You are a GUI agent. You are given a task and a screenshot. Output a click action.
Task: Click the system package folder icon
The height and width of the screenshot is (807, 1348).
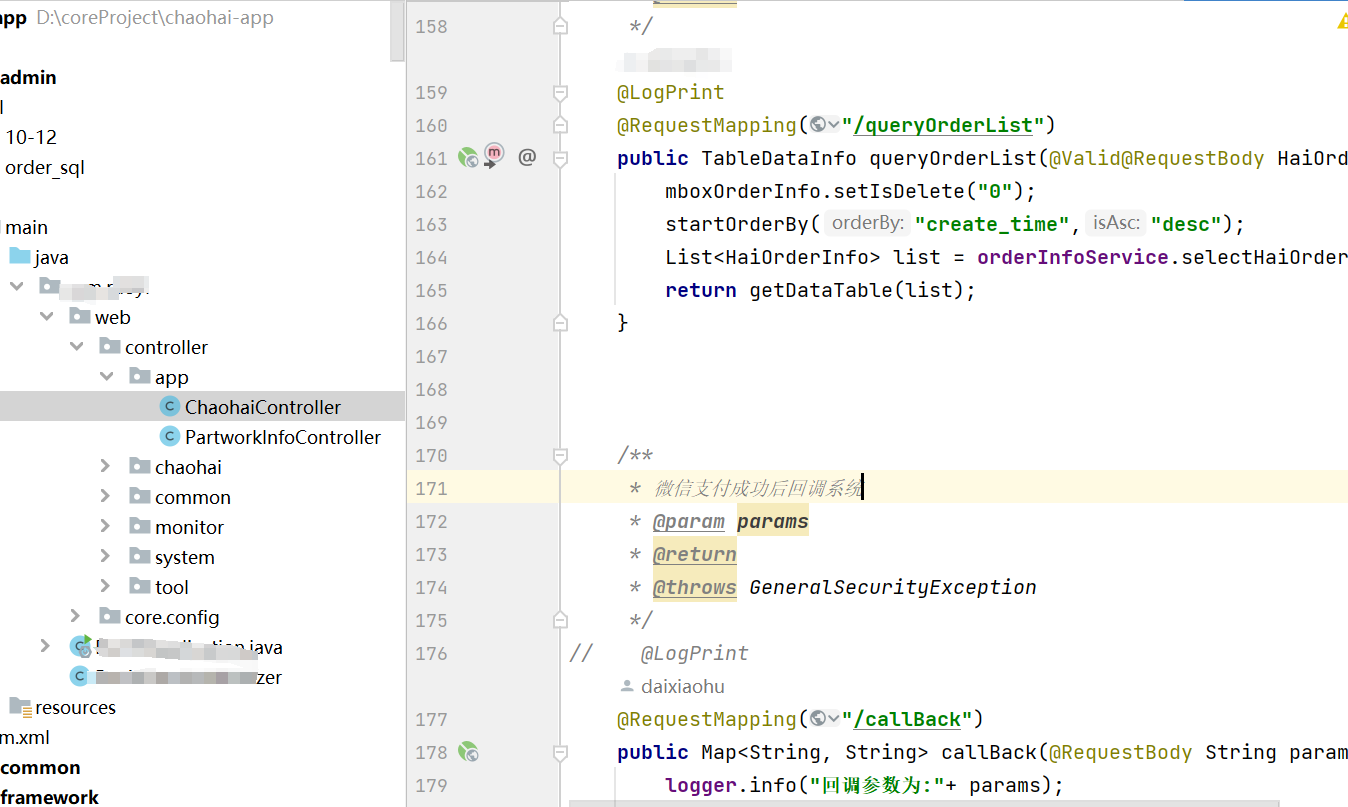[140, 557]
